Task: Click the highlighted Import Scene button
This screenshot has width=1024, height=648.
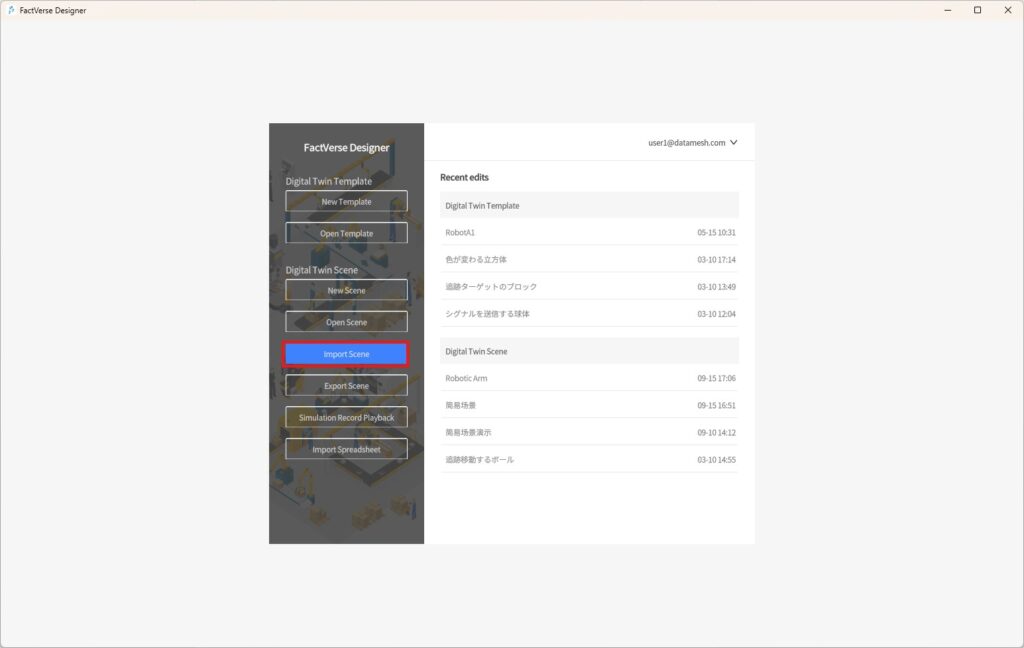Action: 346,353
